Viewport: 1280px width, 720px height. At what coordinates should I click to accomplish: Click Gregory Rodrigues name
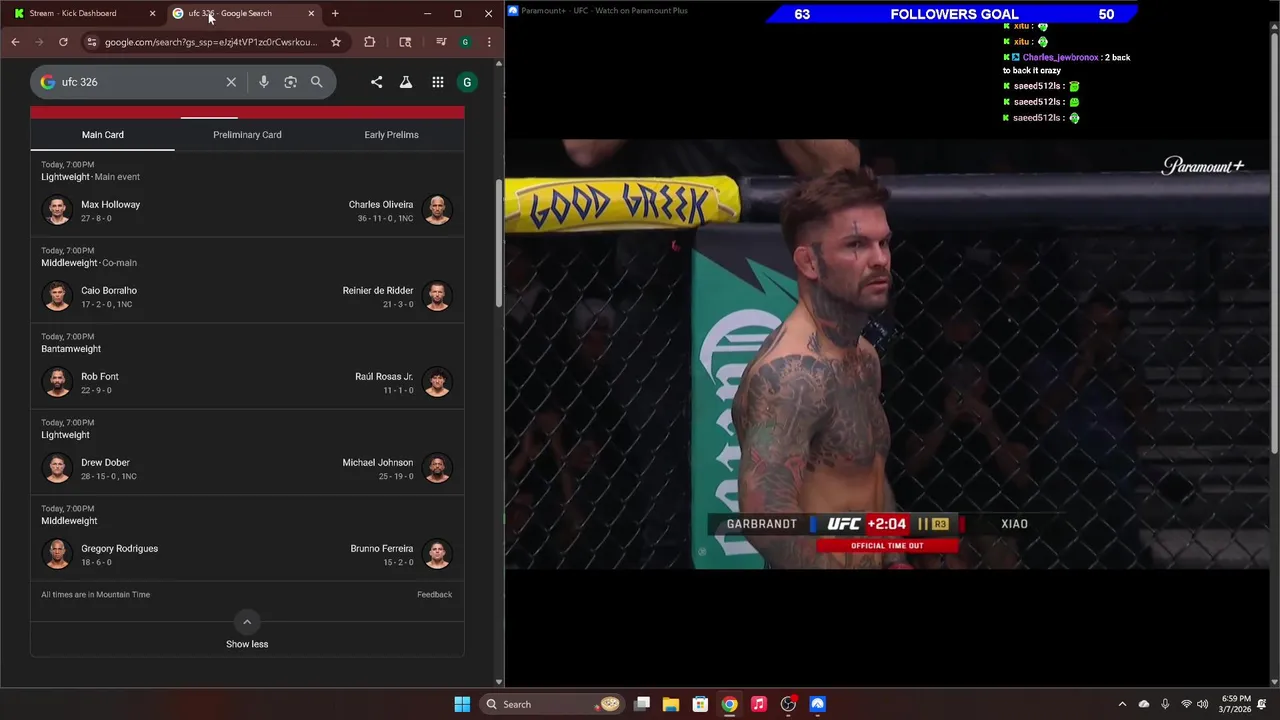(119, 549)
